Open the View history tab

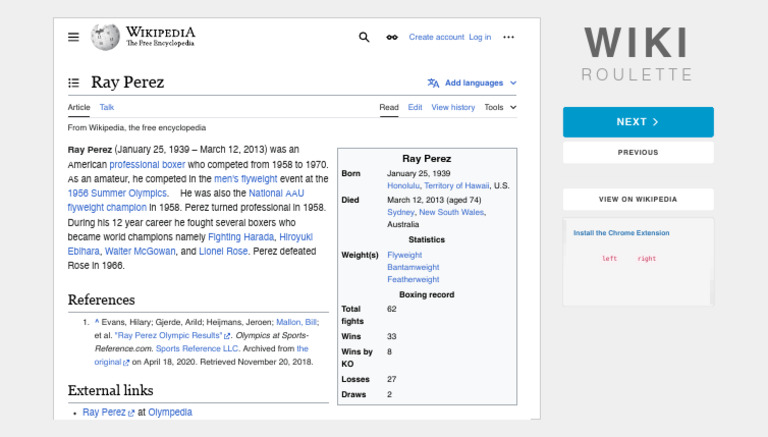click(x=453, y=107)
